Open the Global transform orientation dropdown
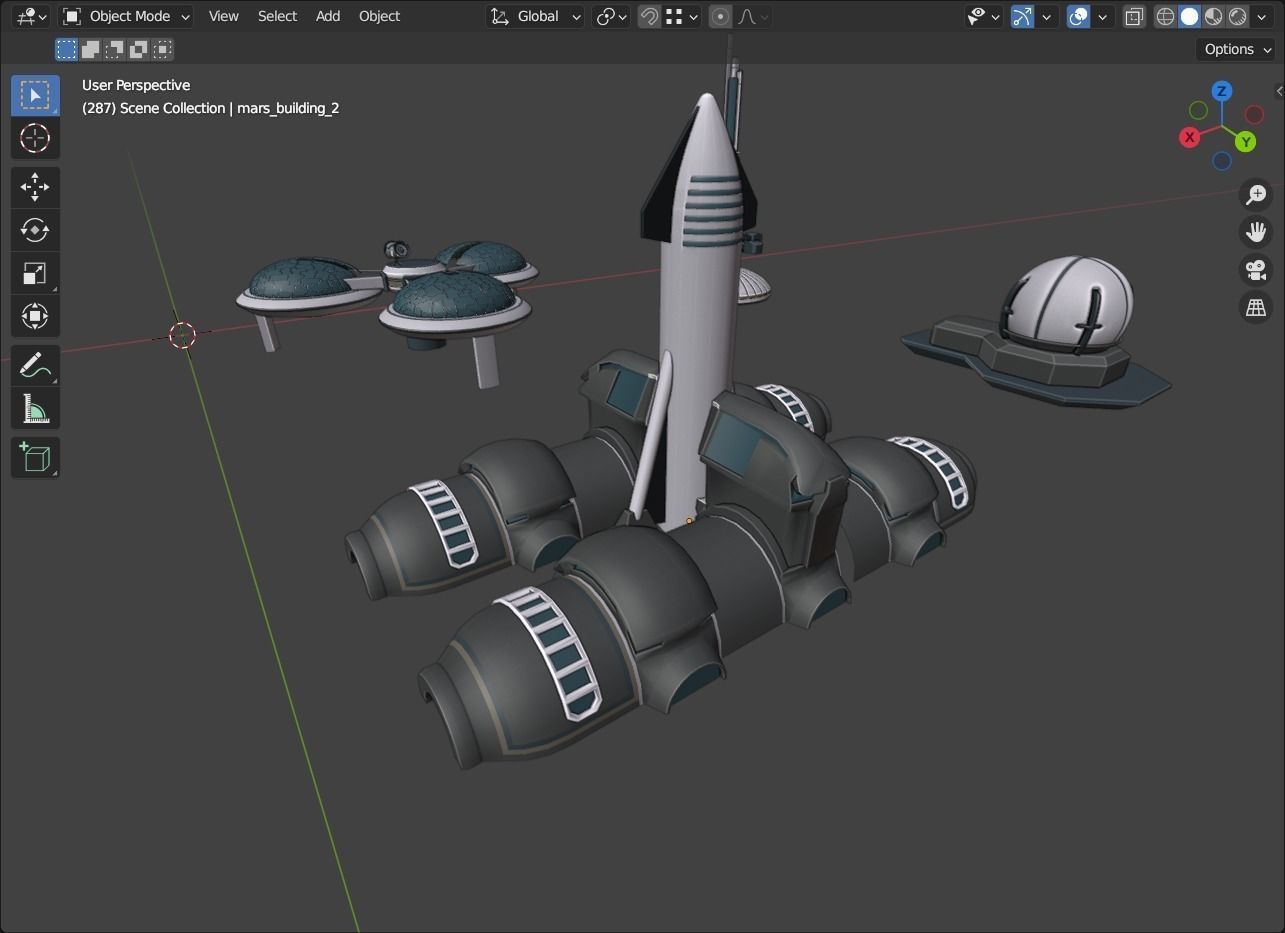This screenshot has width=1285, height=933. point(535,16)
